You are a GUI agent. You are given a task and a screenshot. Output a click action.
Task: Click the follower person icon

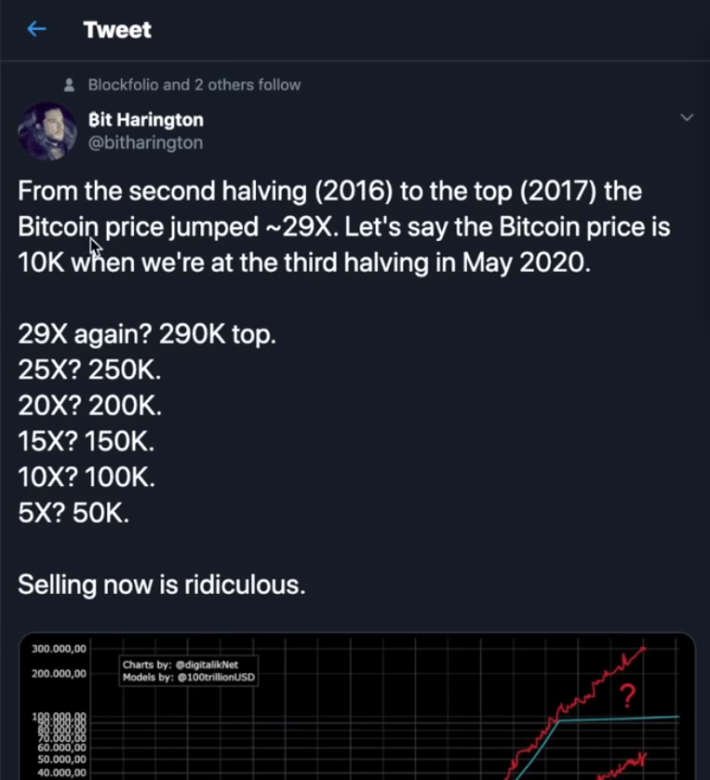[x=69, y=85]
